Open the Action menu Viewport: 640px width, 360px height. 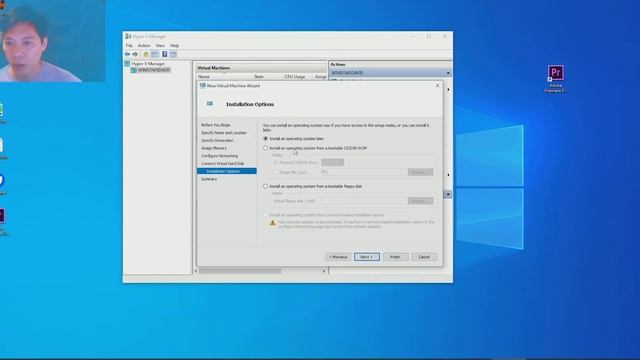coord(144,46)
